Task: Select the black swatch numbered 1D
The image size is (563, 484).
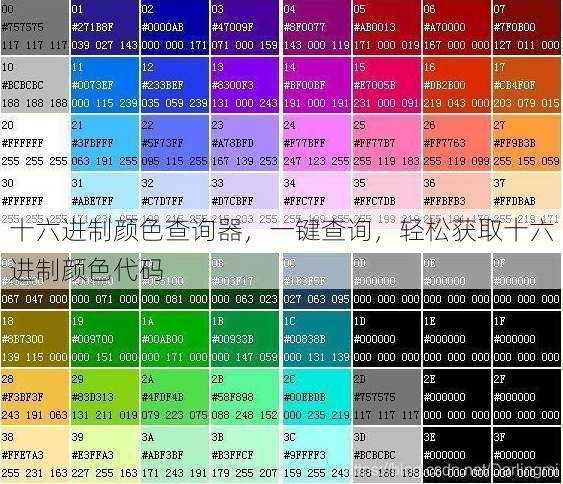Action: click(x=386, y=339)
